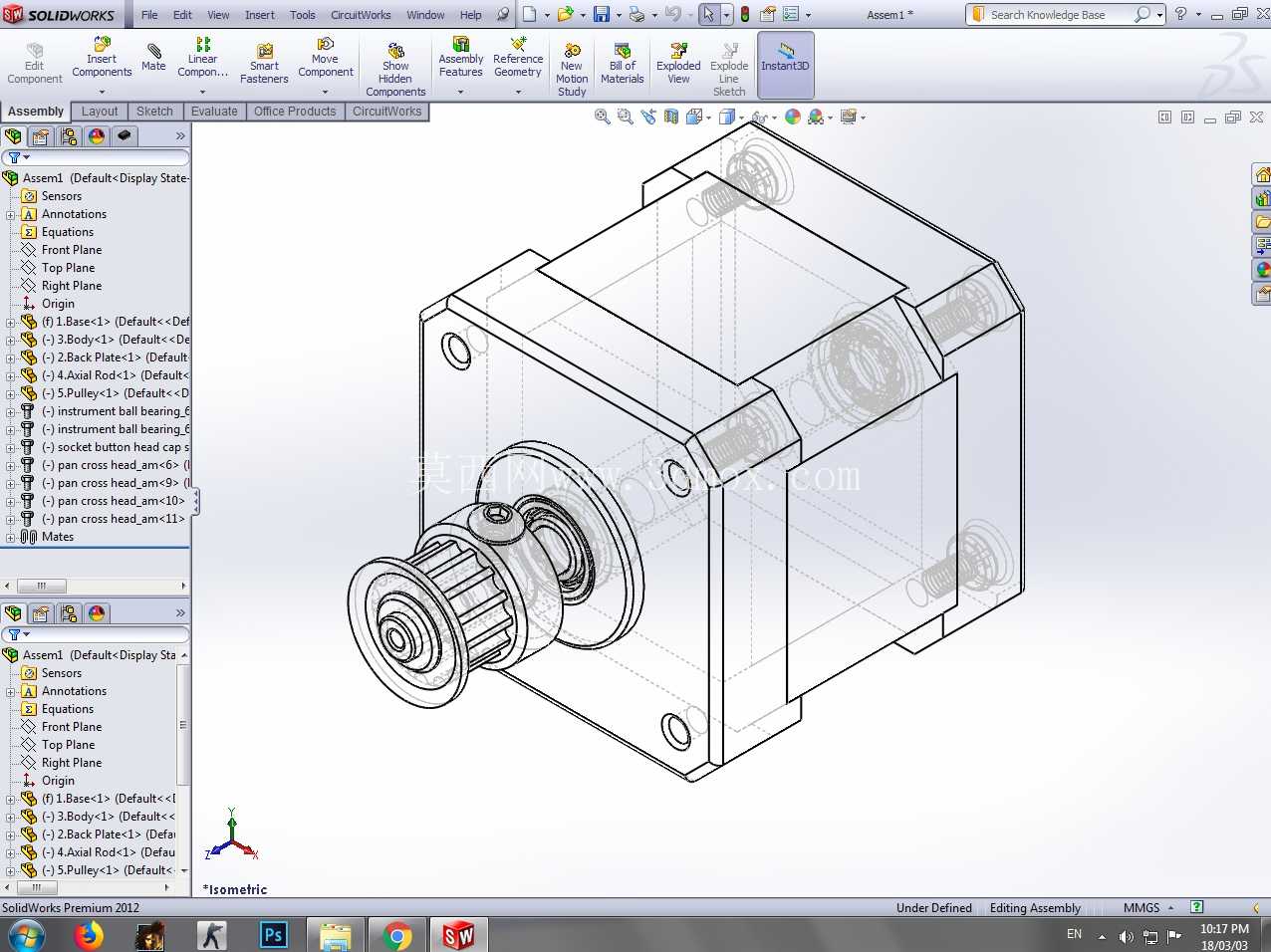Open the Help dropdown arrow next to the question mark
1271x952 pixels.
pyautogui.click(x=1198, y=15)
